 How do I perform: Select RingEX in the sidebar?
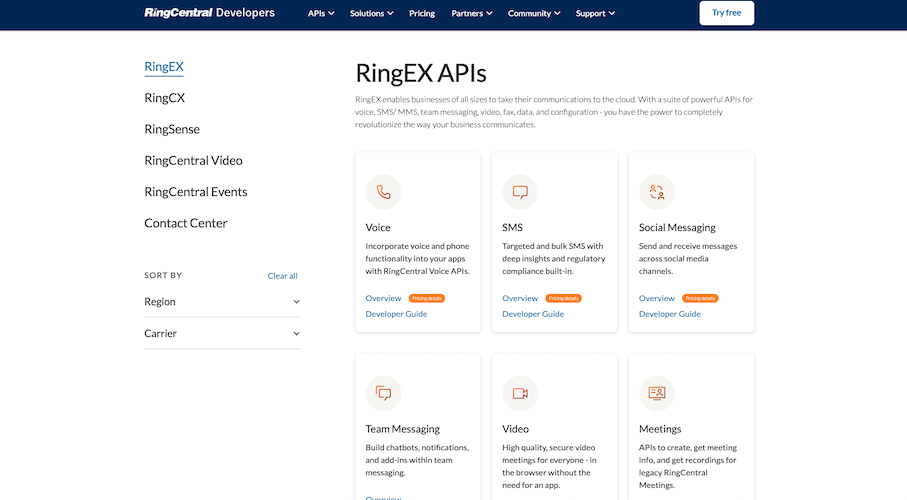click(x=164, y=67)
